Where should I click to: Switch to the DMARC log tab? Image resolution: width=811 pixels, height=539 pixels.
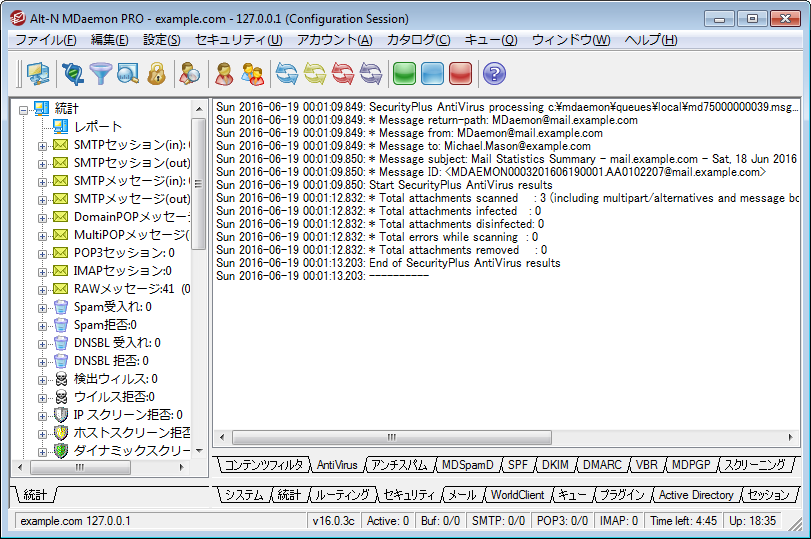602,465
